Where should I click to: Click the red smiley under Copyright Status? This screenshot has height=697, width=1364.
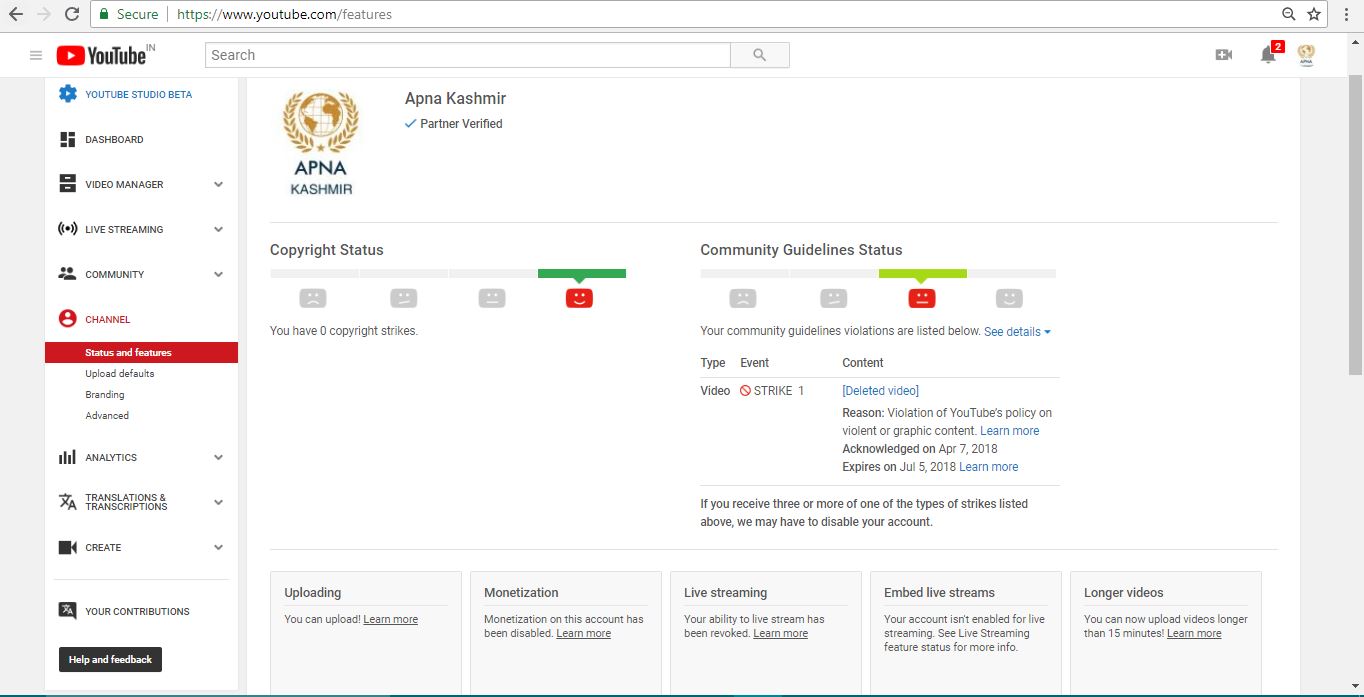point(579,298)
